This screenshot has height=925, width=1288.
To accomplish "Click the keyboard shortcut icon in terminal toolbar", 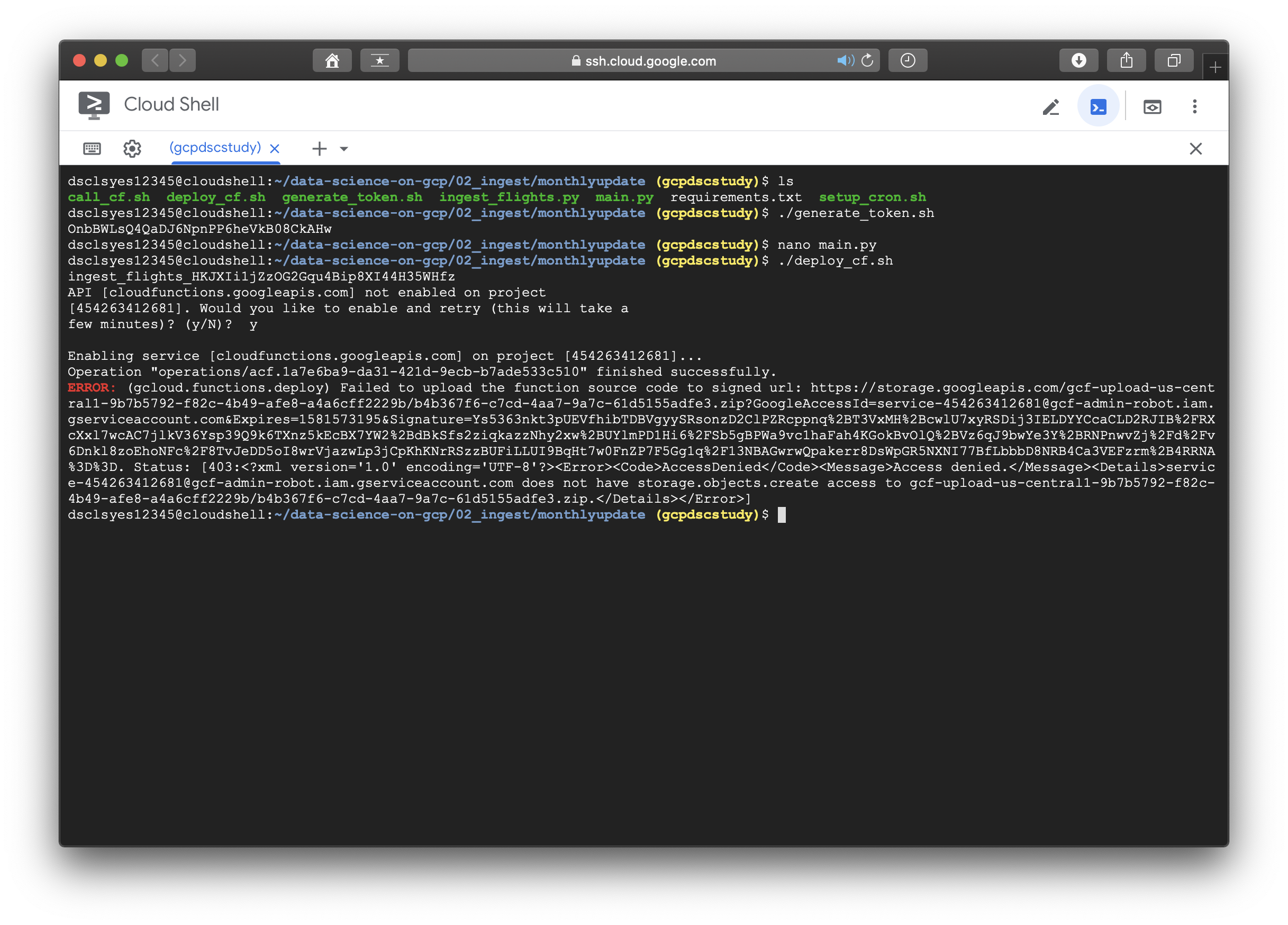I will point(92,149).
